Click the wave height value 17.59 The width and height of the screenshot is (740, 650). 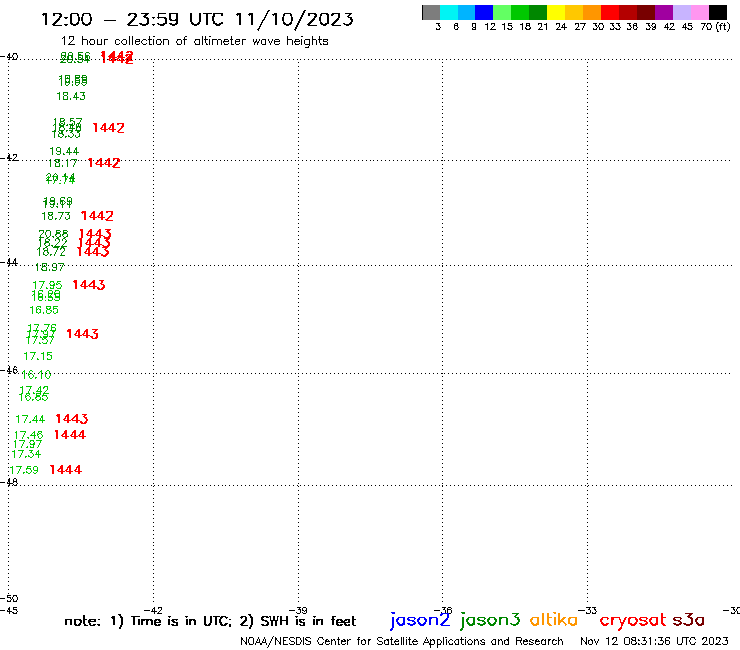point(24,470)
